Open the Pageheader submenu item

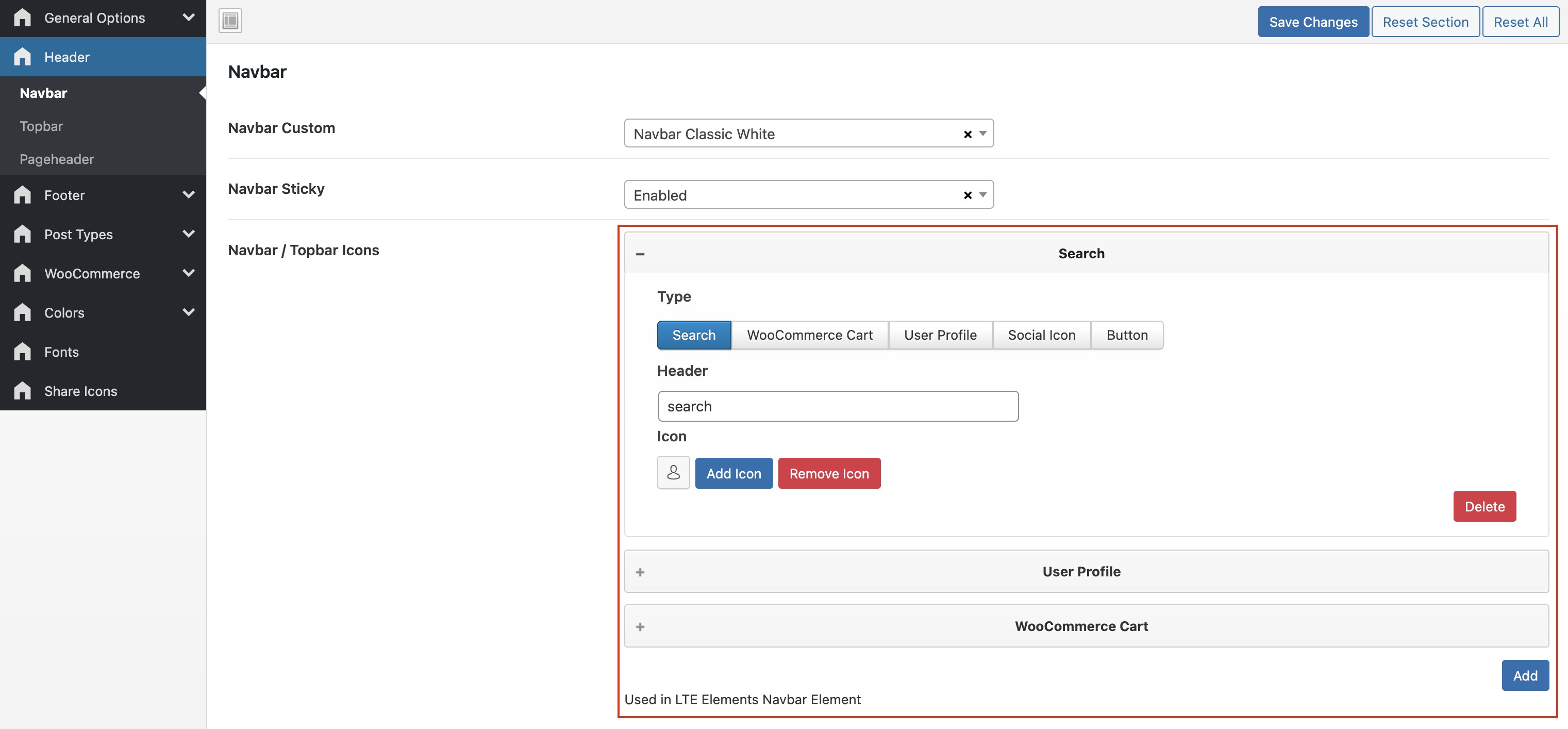(x=57, y=159)
